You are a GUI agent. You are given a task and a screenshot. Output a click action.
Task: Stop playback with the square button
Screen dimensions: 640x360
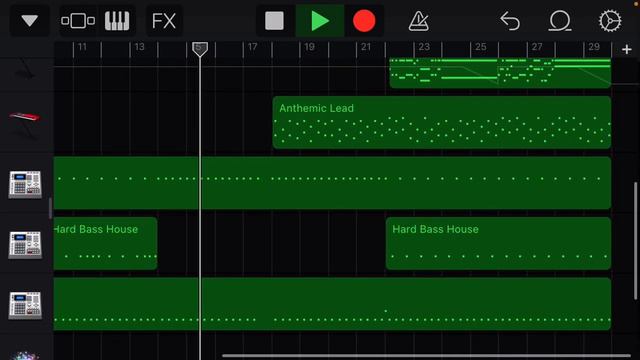coord(274,20)
